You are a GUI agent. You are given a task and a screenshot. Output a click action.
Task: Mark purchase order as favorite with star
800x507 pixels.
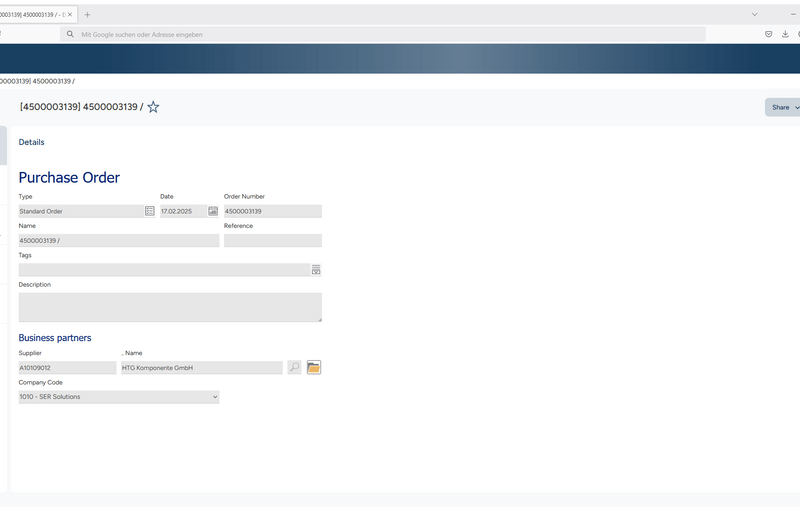point(153,107)
